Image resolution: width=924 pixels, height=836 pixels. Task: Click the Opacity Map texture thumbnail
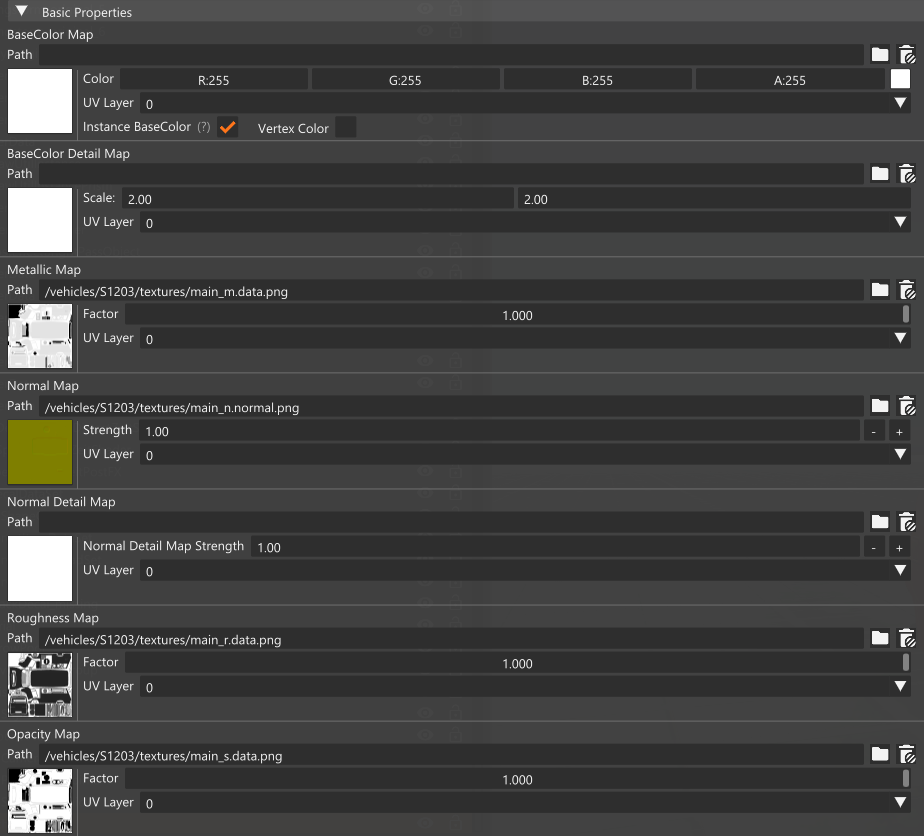point(39,800)
